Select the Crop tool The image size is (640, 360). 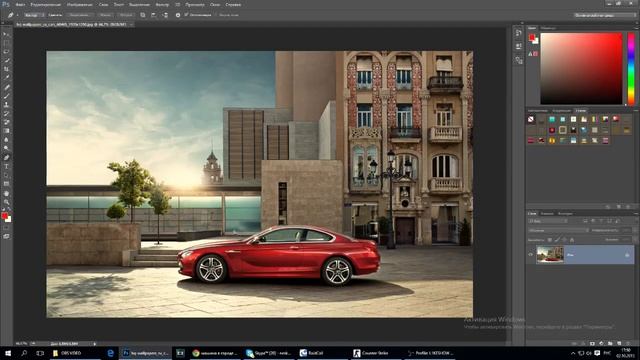click(7, 69)
